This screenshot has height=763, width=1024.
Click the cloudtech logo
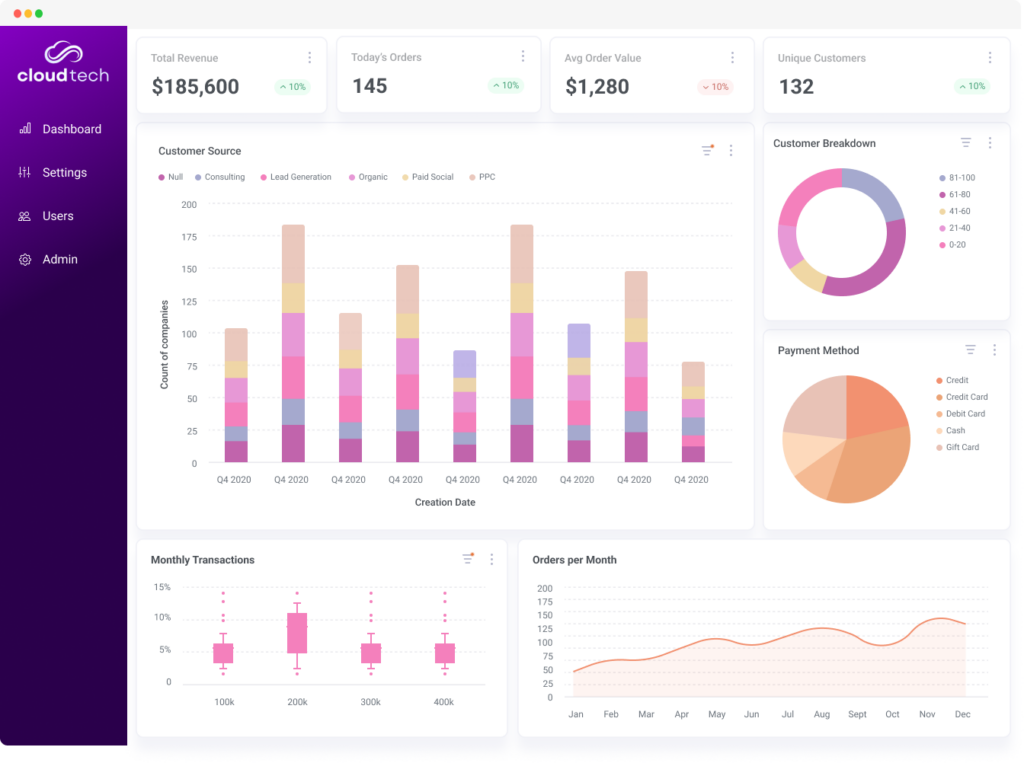point(63,63)
